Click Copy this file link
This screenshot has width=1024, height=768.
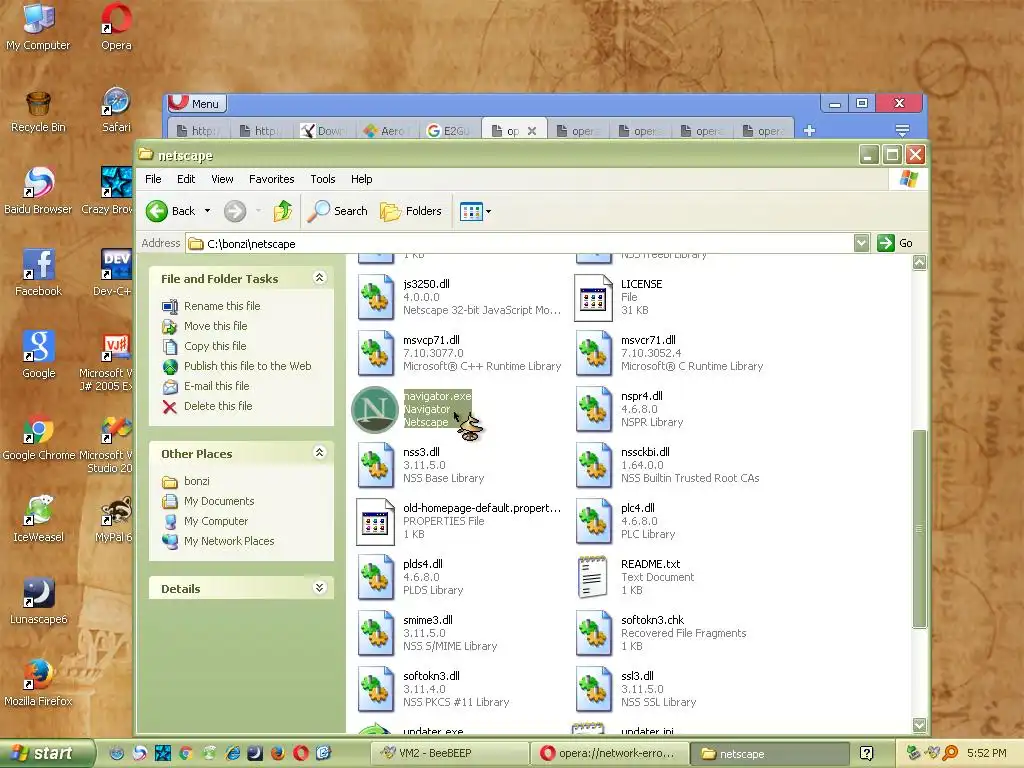(x=215, y=346)
